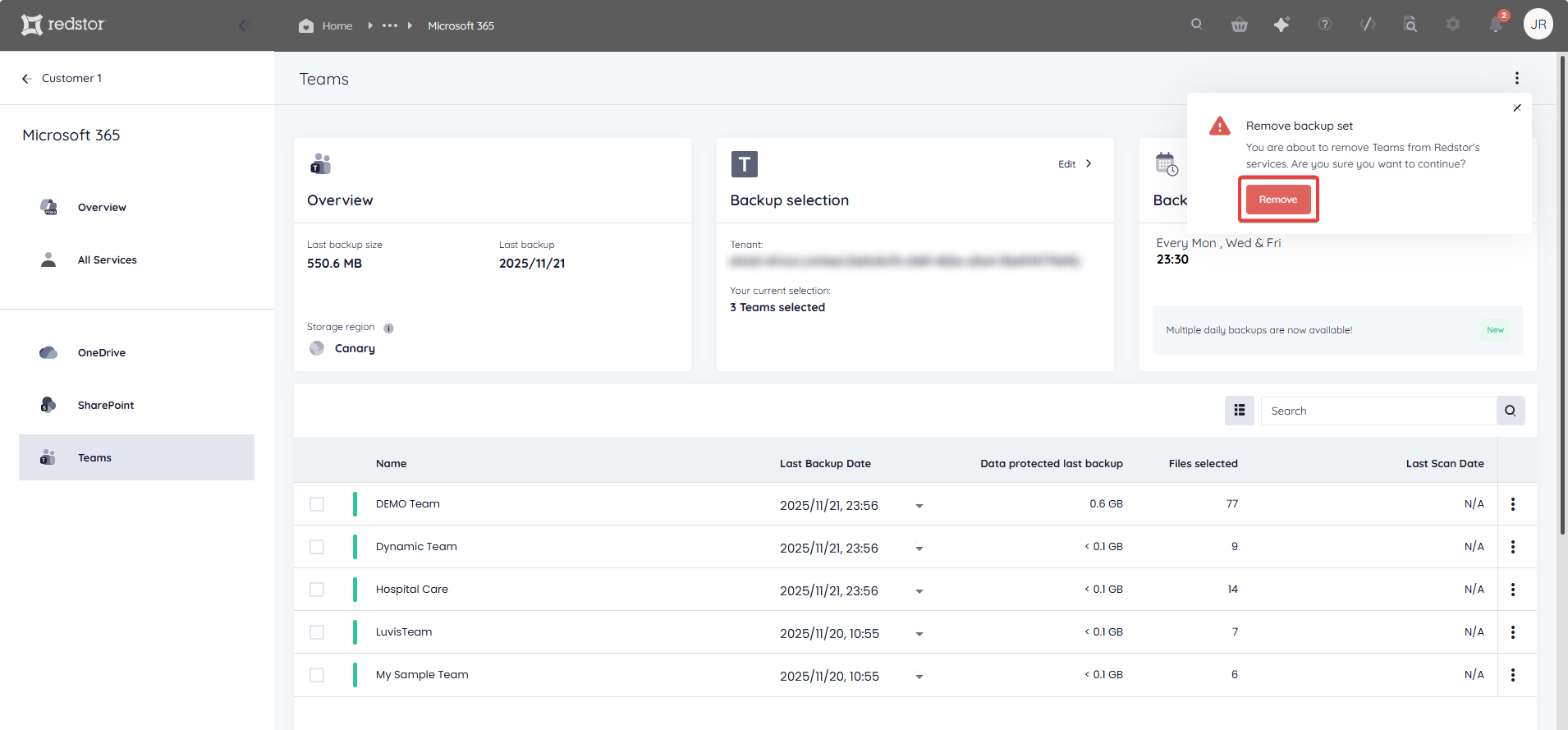
Task: Expand DEMO Team backup date dropdown
Action: (x=919, y=506)
